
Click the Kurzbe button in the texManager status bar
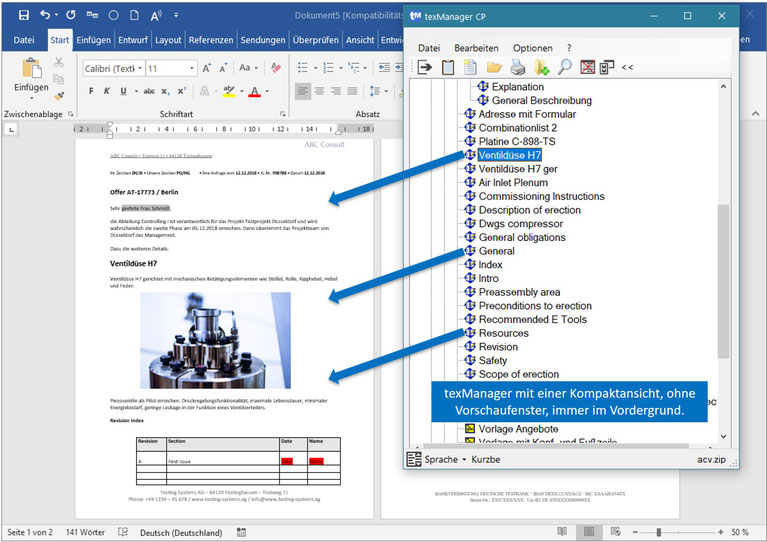tap(486, 459)
